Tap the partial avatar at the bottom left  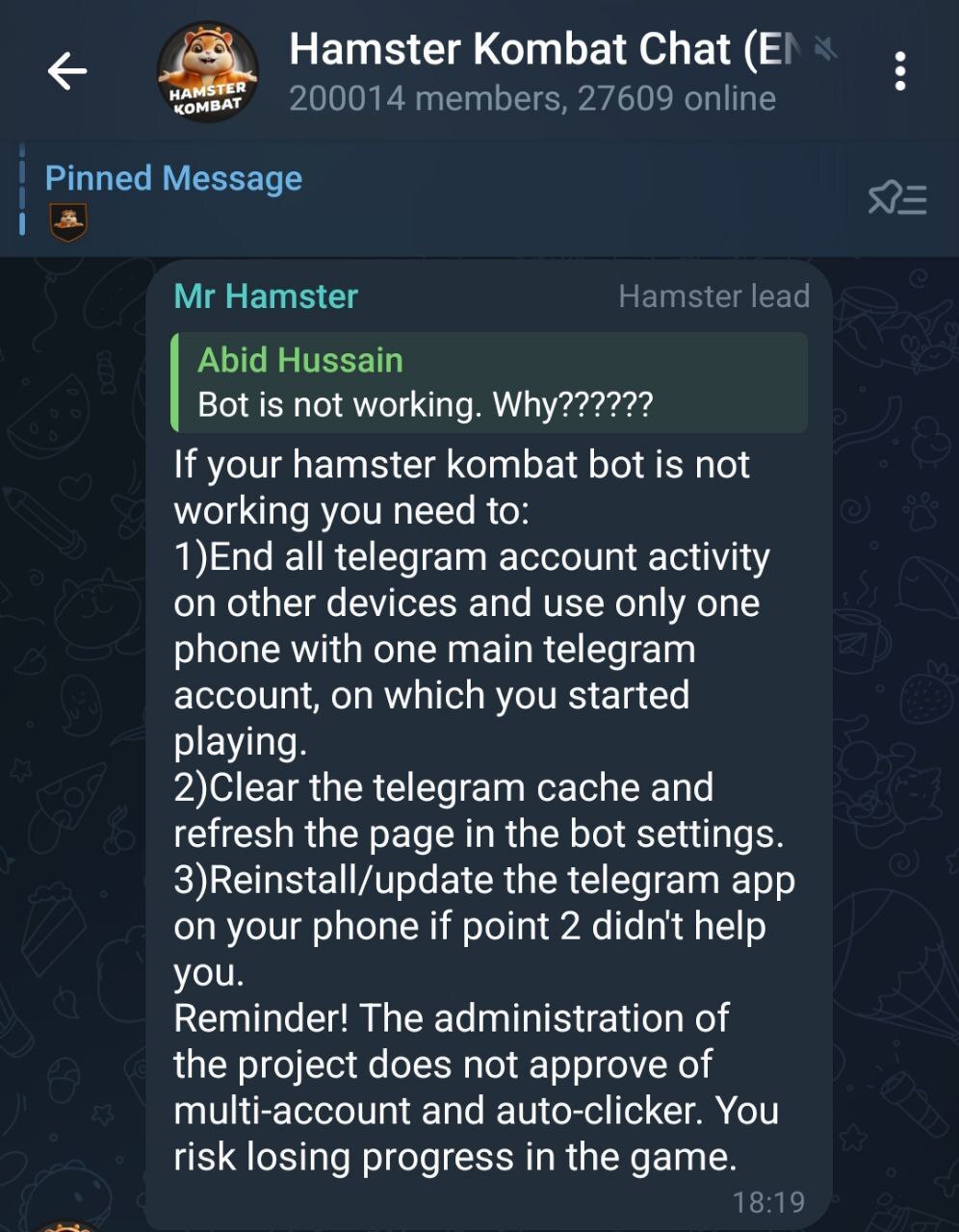[x=67, y=1225]
